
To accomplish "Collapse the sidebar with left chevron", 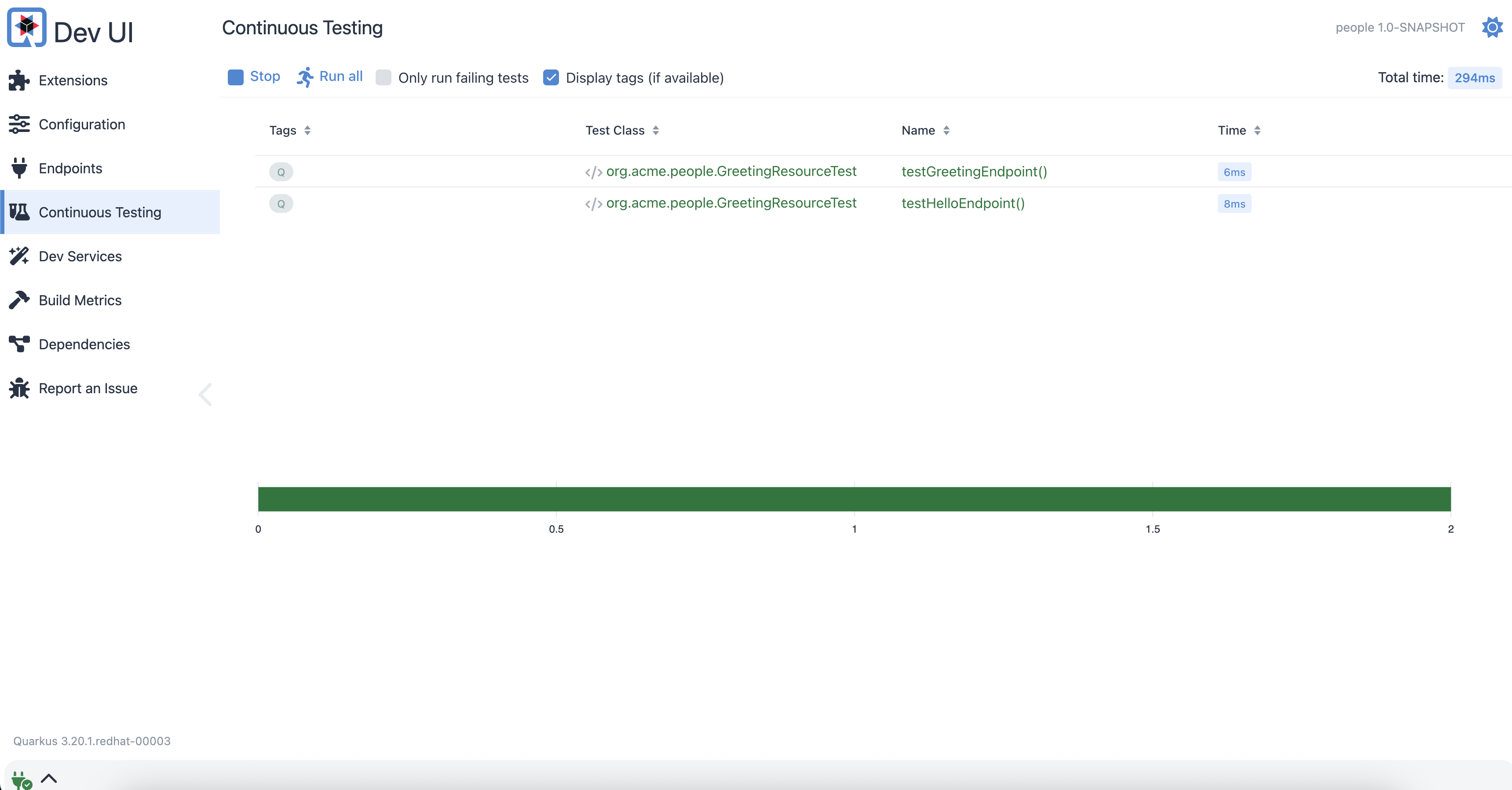I will [x=205, y=395].
